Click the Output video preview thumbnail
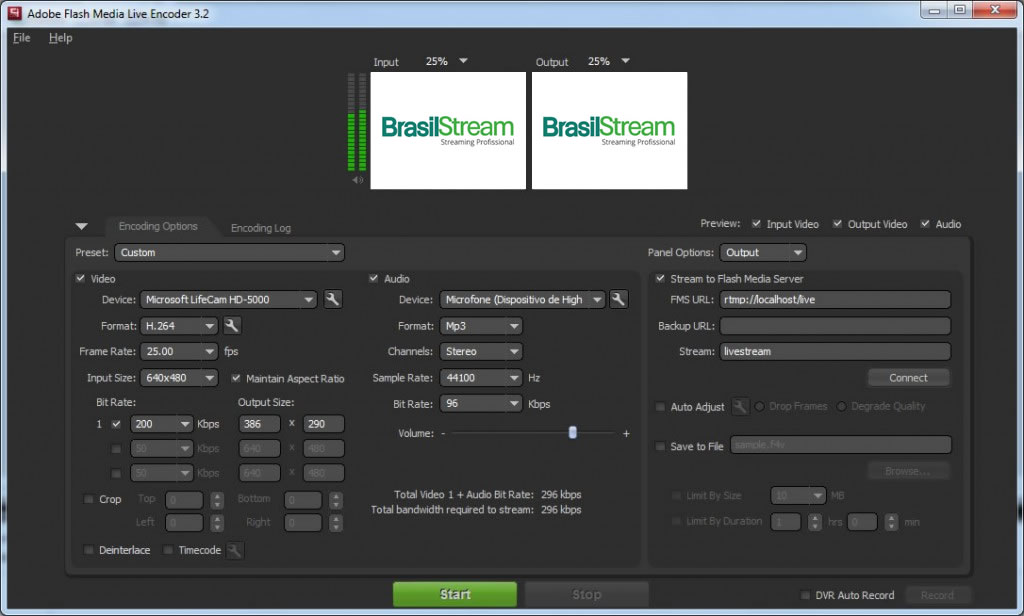 (609, 131)
